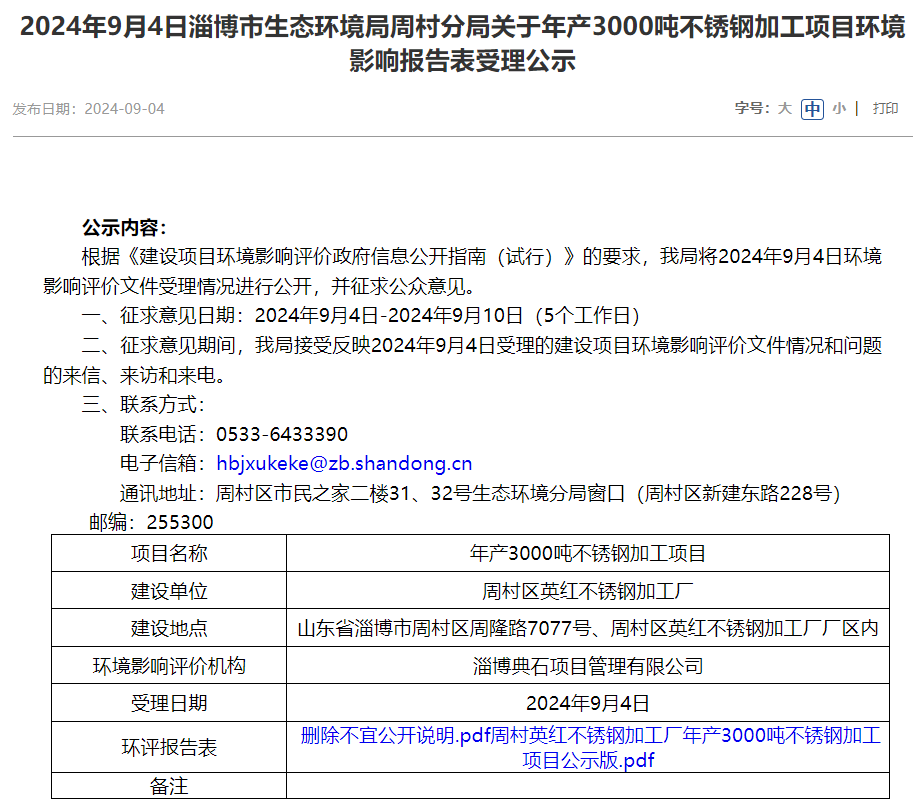Click the 周村区英红不锈钢加工厂 cell
Viewport: 924px width, 810px height.
pos(588,590)
